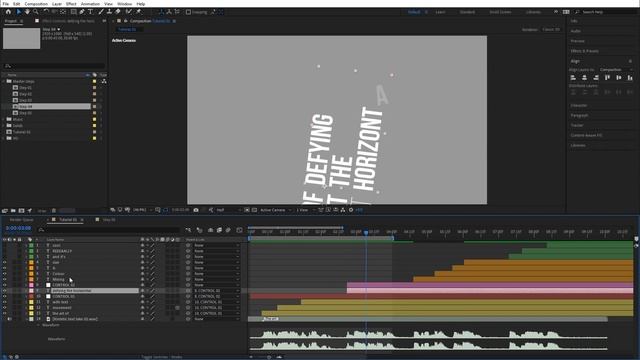
Task: Toggle eye of 'defying the horizontal' layer
Action: (x=4, y=291)
